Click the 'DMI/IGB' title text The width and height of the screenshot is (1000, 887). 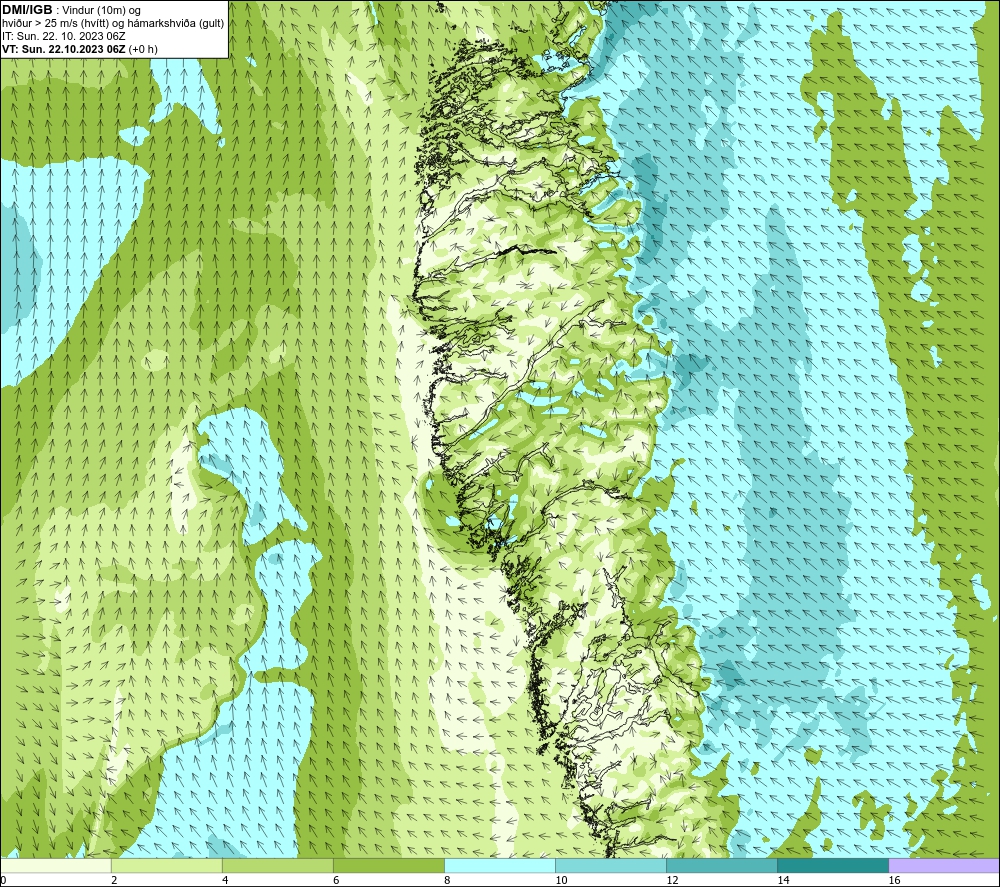(x=27, y=10)
